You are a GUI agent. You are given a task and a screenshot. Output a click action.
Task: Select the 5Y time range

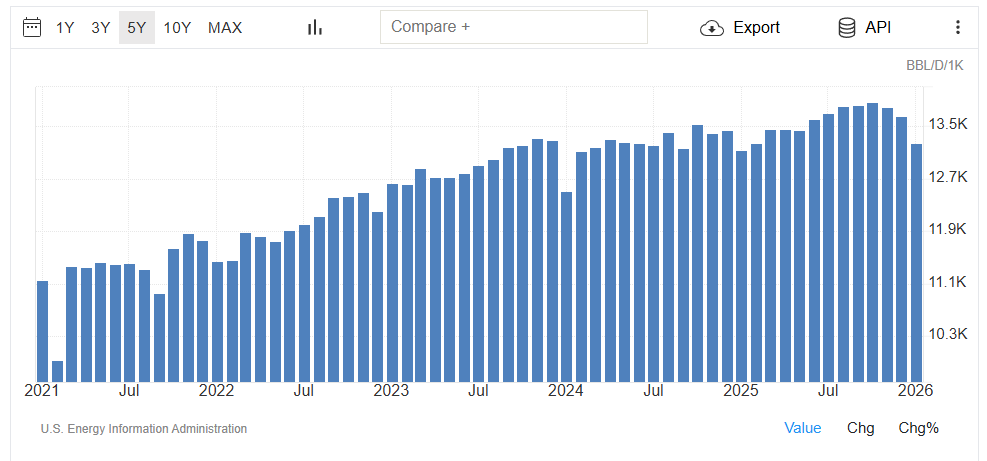coord(137,28)
